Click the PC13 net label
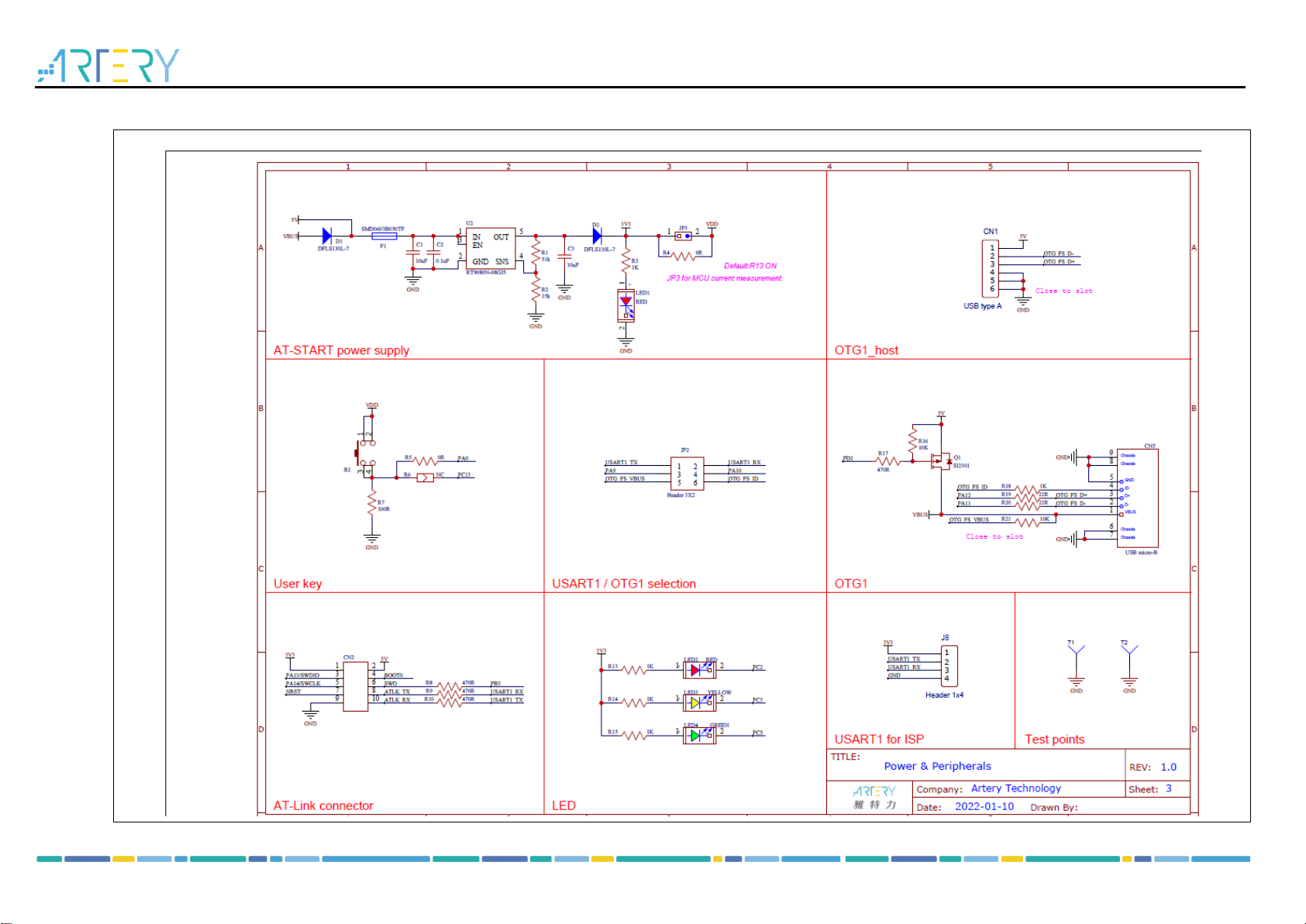This screenshot has width=1306, height=924. click(x=463, y=474)
